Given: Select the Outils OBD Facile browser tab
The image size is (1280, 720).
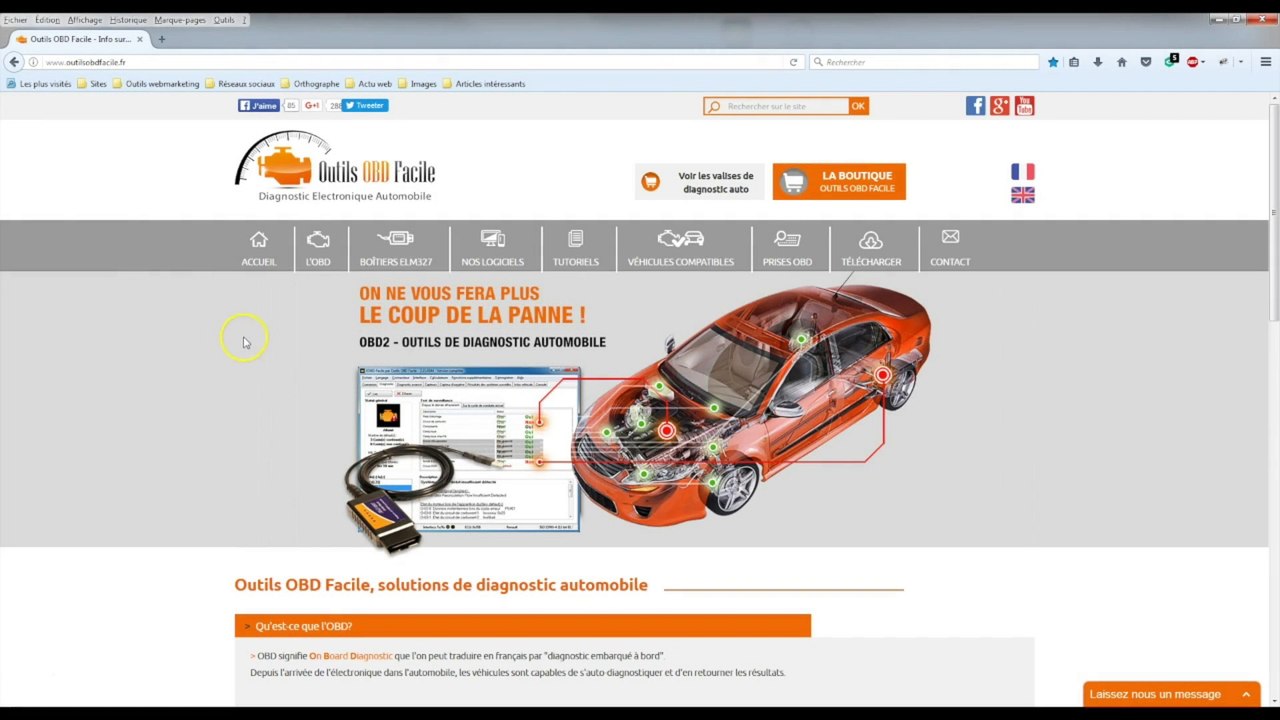Looking at the screenshot, I should point(78,39).
